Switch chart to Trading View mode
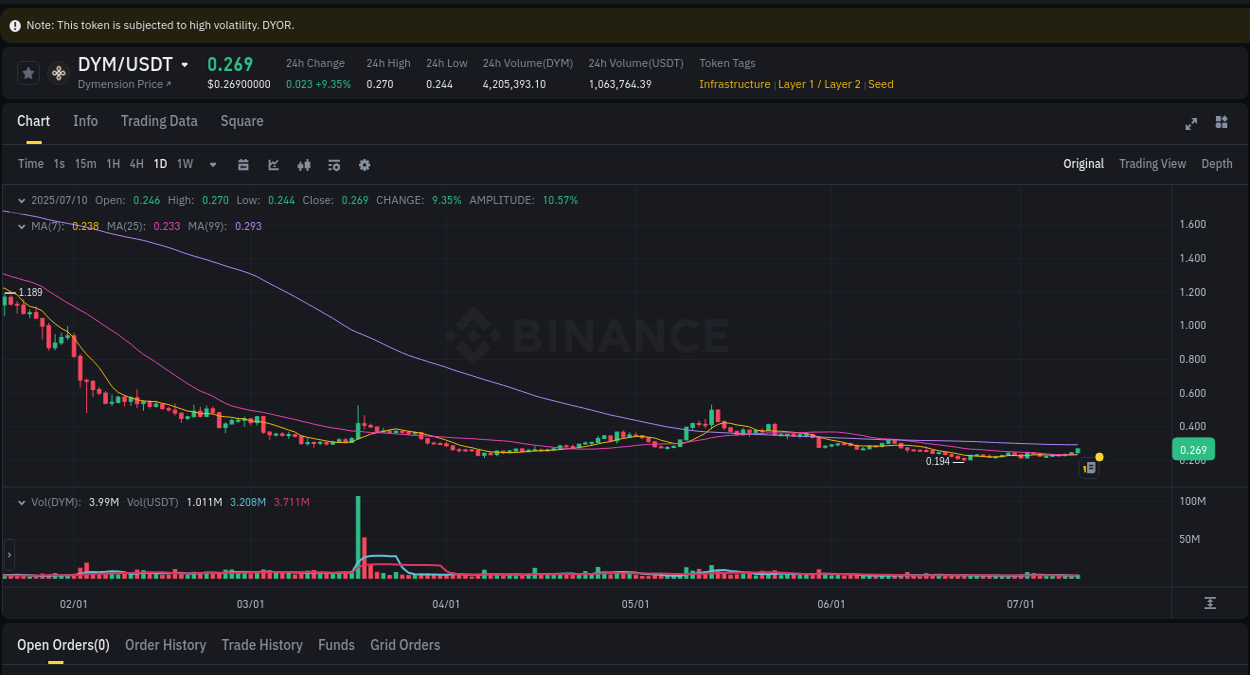Screen dimensions: 1250x675 pyautogui.click(x=1152, y=163)
